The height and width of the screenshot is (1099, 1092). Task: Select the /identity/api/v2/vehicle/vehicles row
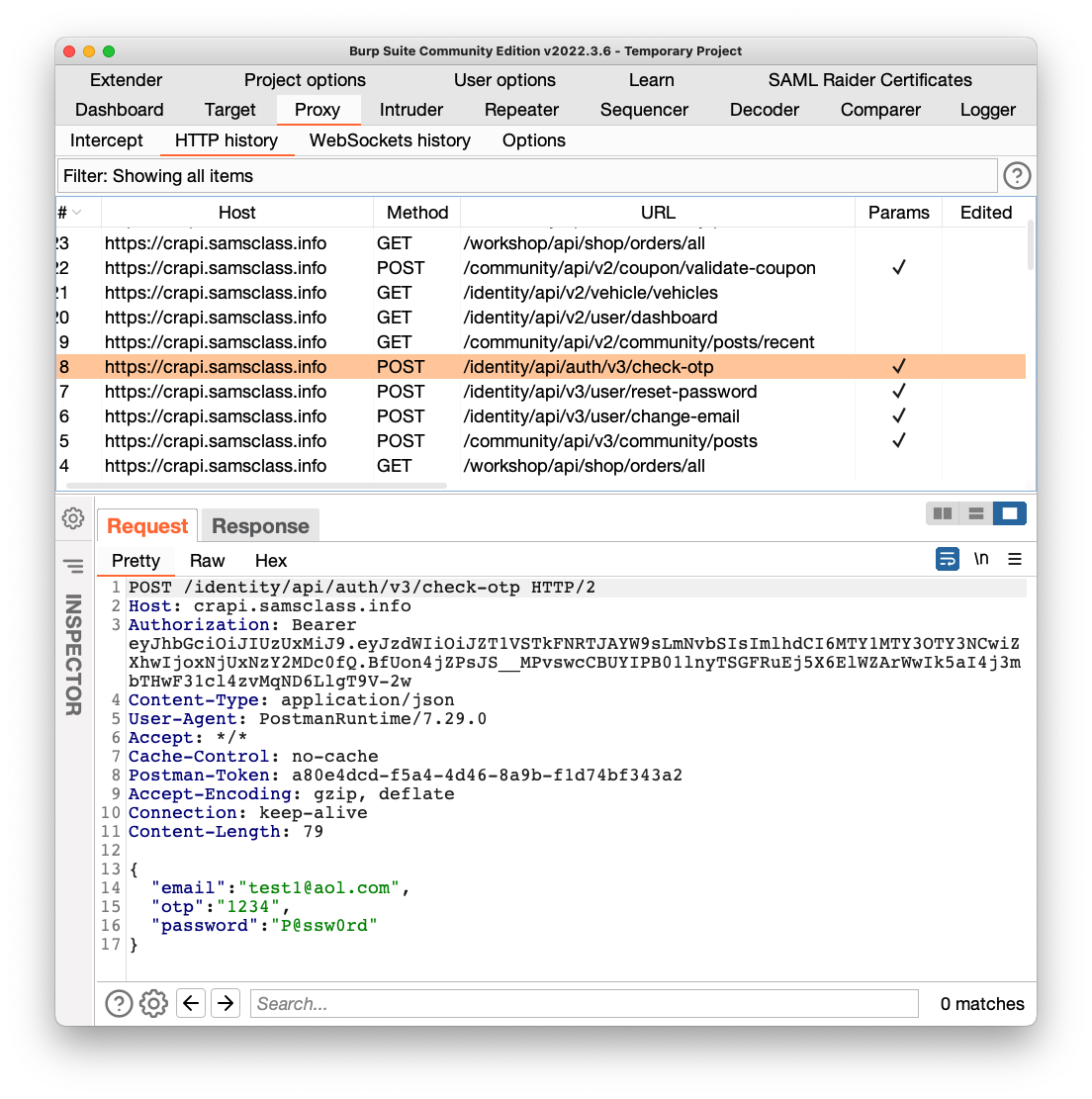click(541, 293)
